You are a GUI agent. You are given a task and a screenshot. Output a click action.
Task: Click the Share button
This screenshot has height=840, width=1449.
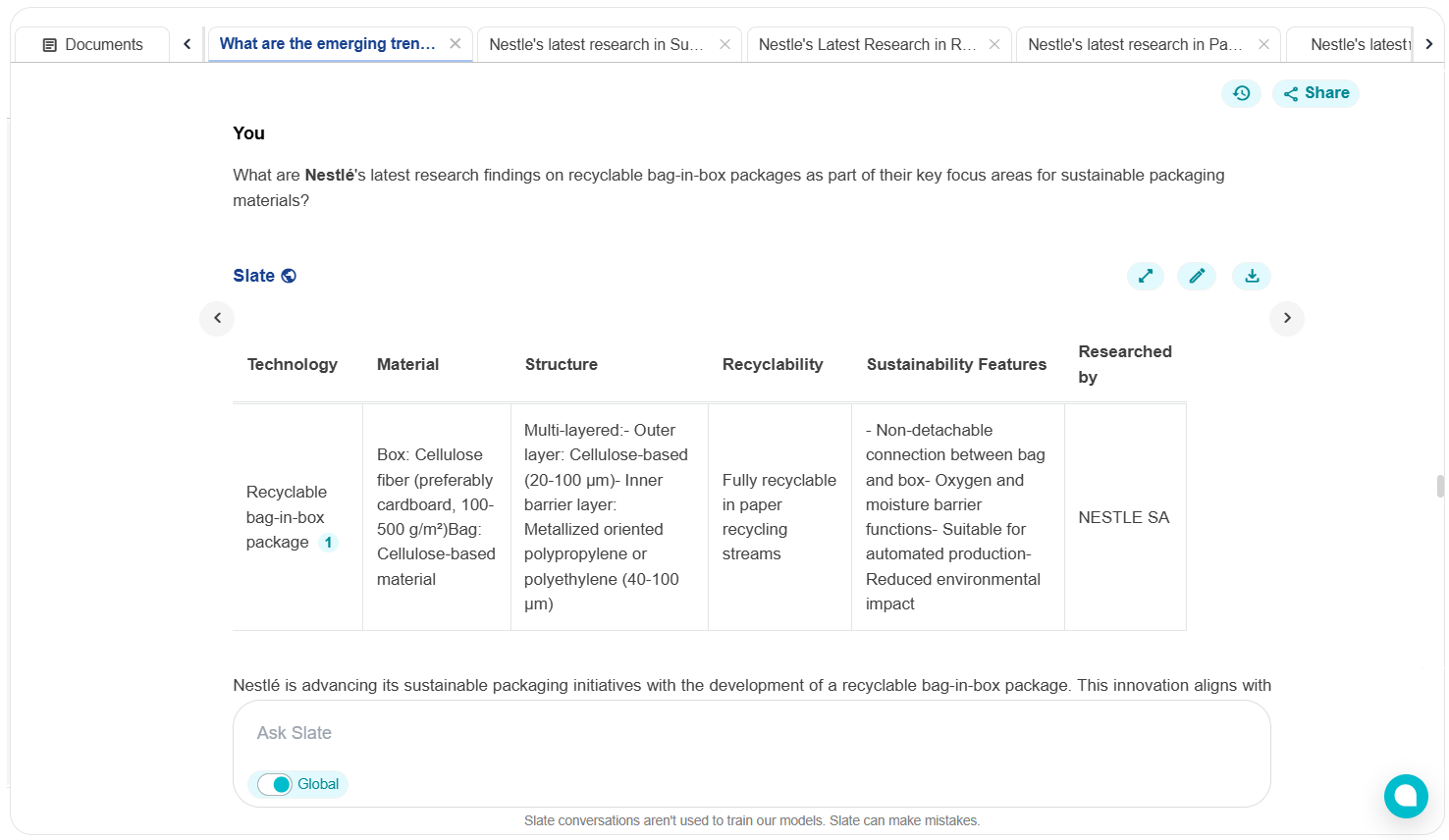[1315, 93]
